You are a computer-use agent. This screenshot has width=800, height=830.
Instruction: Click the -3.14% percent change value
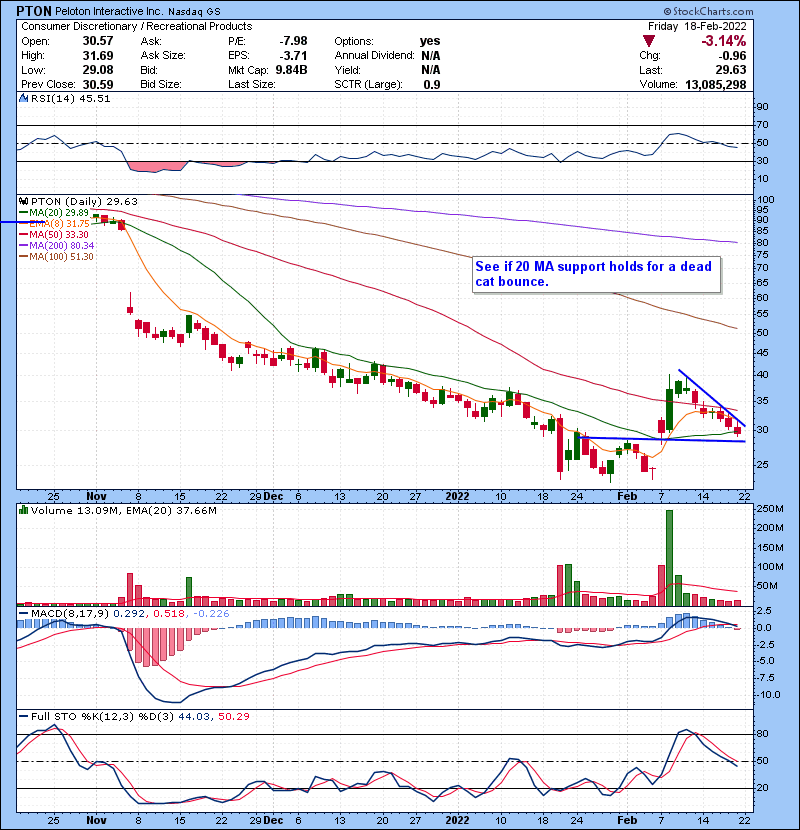[x=724, y=41]
